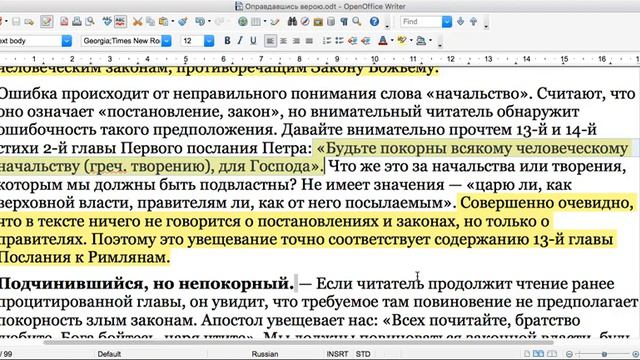
Task: Undo the last action
Action: 200,22
